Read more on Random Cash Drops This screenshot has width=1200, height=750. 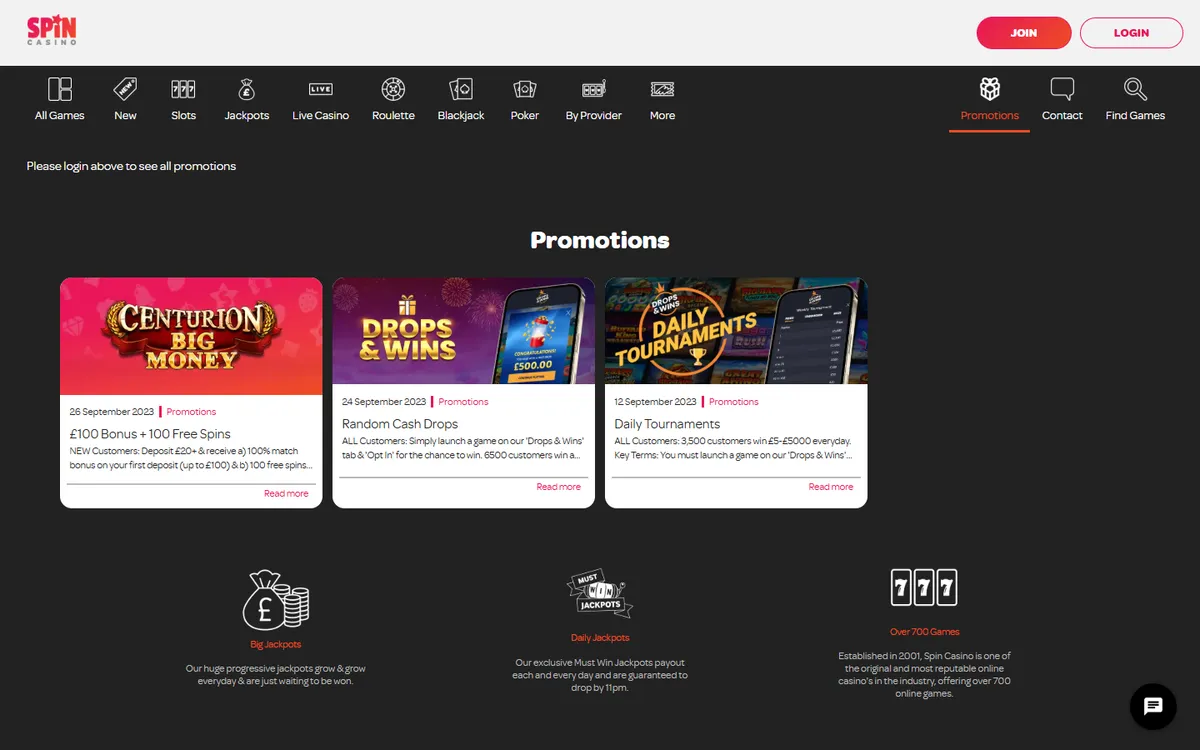click(558, 487)
